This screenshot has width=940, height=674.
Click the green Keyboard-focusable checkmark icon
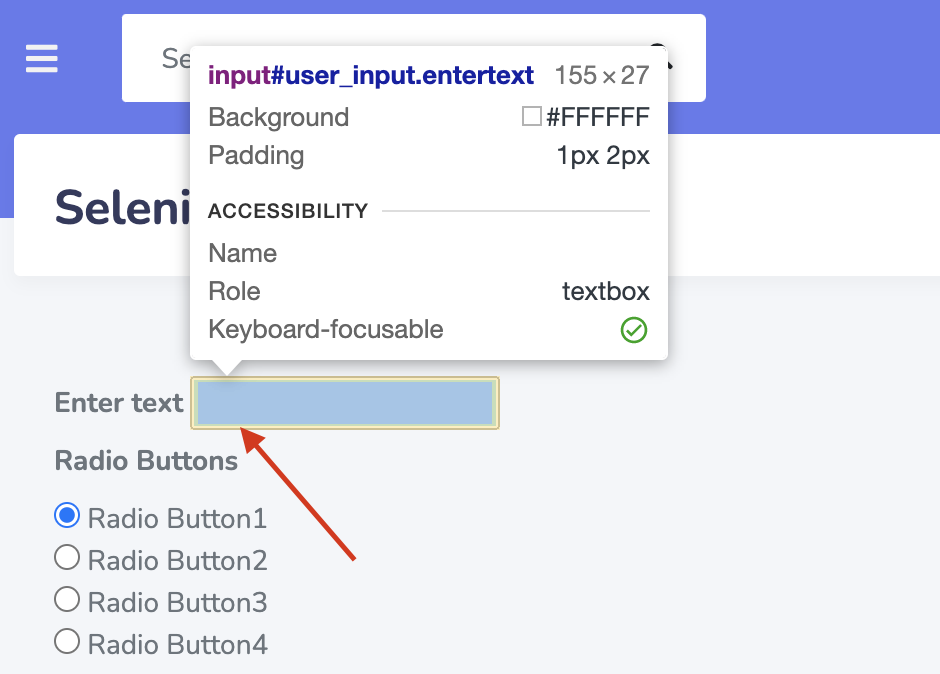(634, 330)
